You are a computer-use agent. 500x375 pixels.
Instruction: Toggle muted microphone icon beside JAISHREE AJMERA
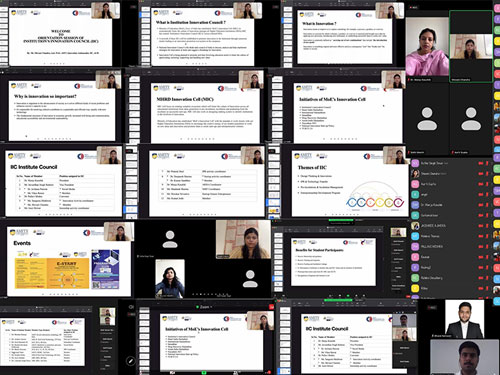pos(487,226)
